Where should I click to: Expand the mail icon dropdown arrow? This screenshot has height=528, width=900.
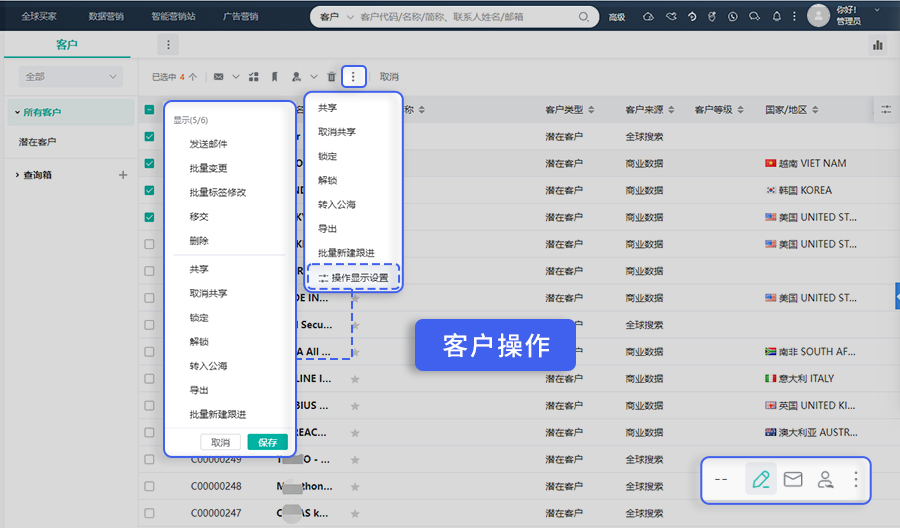(x=235, y=77)
